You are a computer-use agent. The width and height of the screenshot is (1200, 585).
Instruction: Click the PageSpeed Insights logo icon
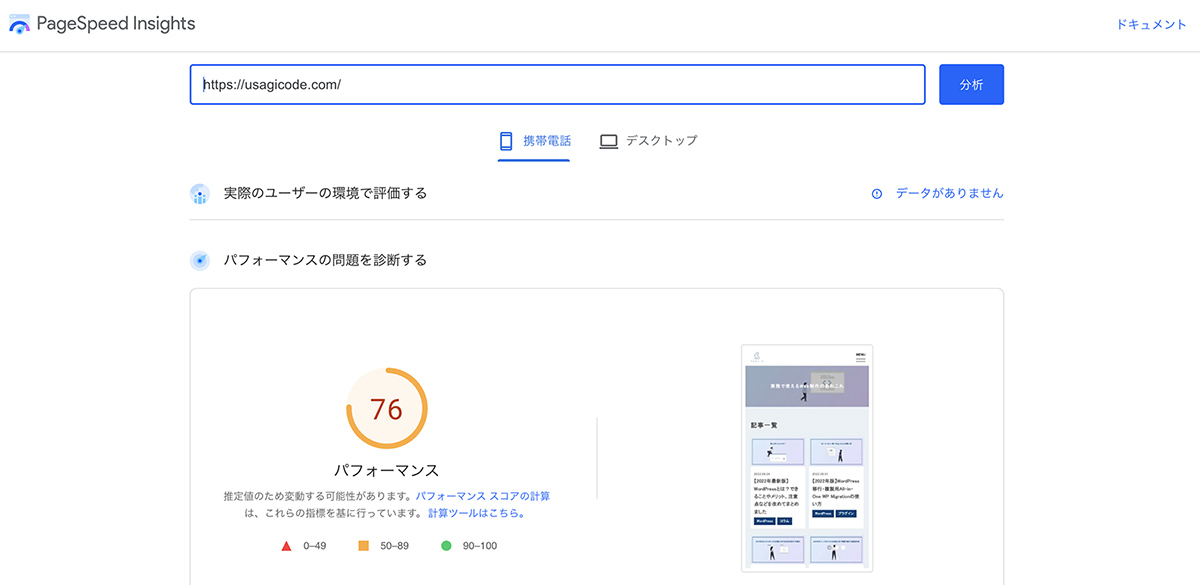18,23
